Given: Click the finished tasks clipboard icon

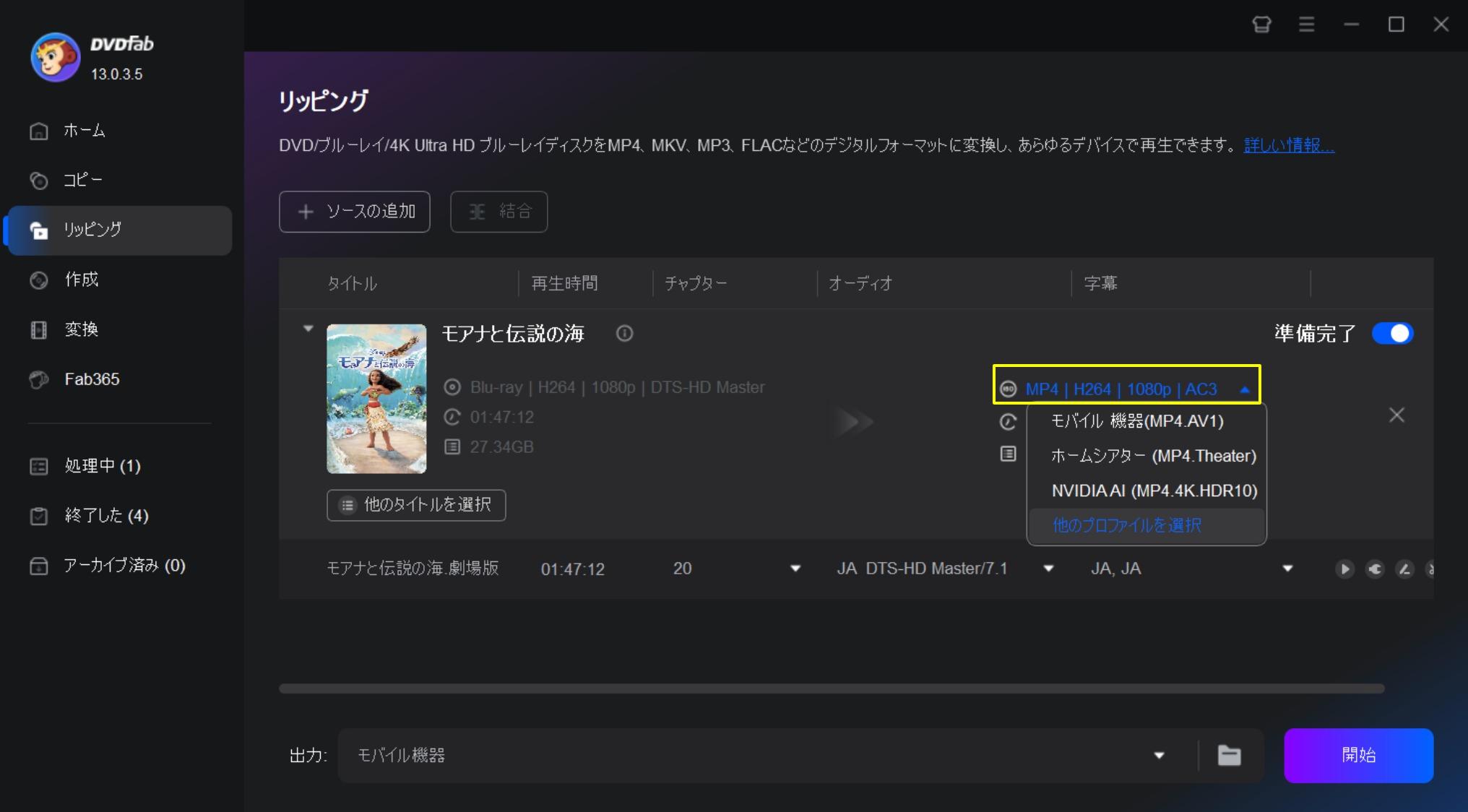Looking at the screenshot, I should click(39, 516).
